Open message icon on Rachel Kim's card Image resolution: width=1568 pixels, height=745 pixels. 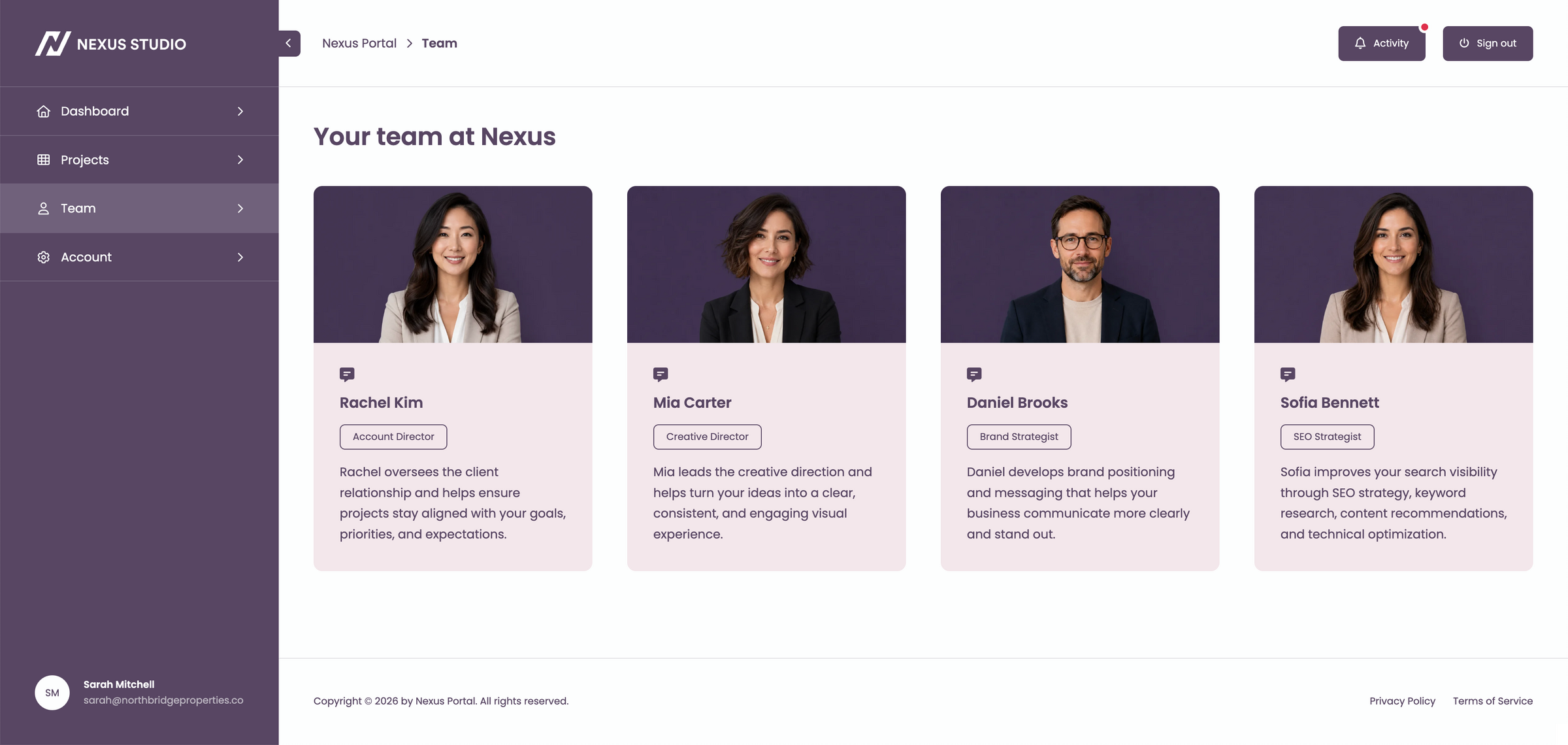point(347,374)
